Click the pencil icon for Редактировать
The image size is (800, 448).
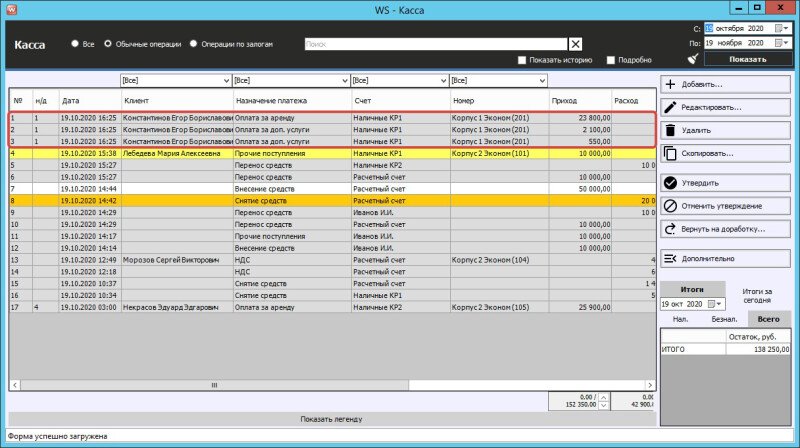[x=671, y=107]
